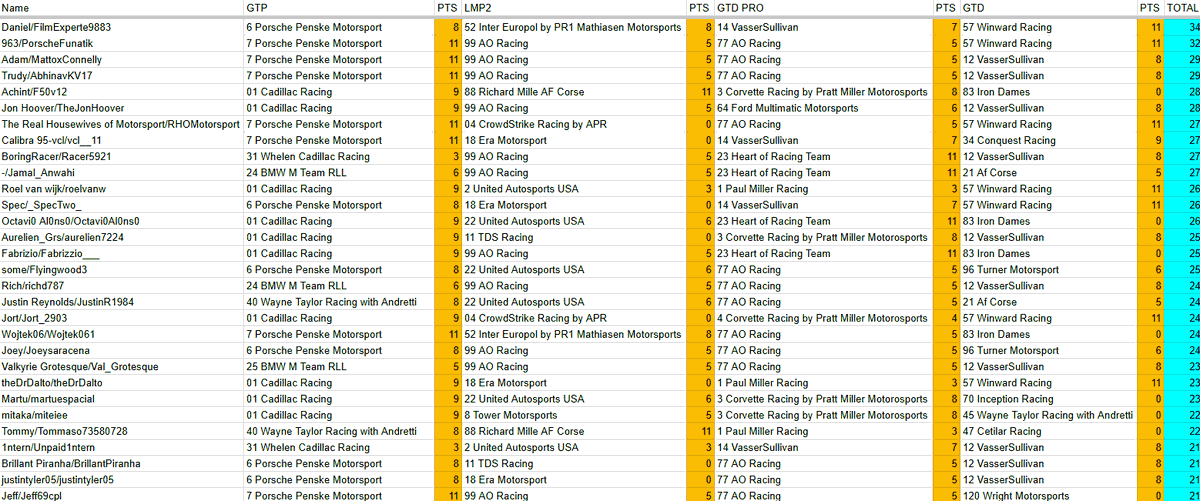Click 2 United Autosports USA in 1ntern row

tap(574, 448)
